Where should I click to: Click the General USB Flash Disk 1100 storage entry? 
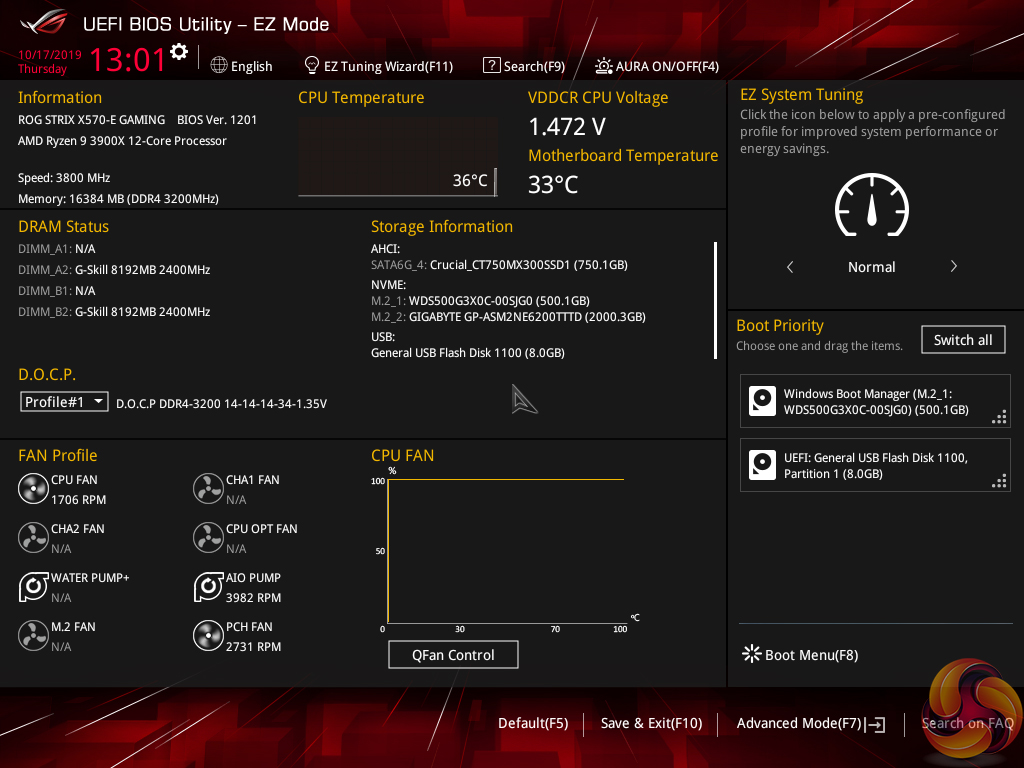pos(468,353)
